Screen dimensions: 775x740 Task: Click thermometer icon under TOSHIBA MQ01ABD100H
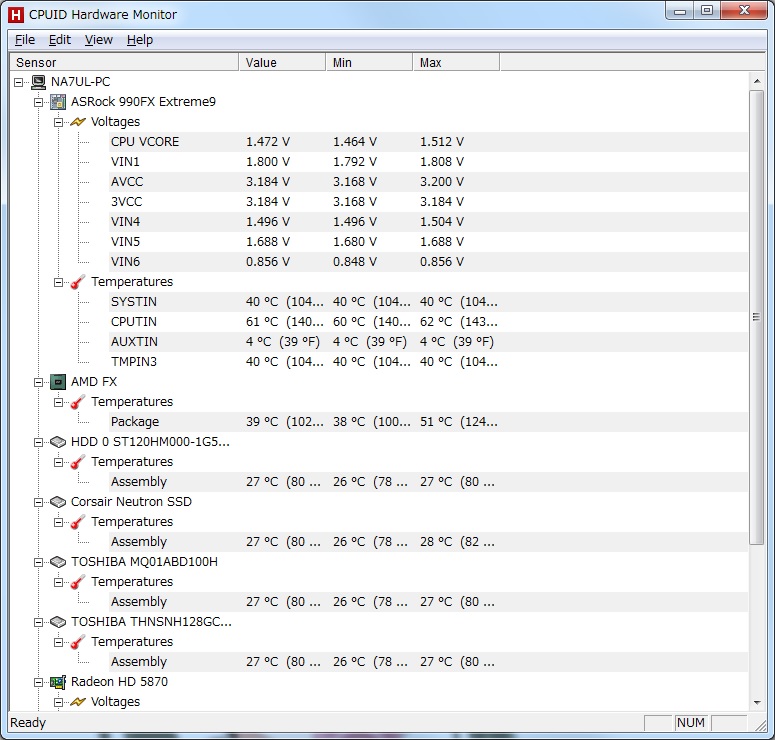coord(78,582)
